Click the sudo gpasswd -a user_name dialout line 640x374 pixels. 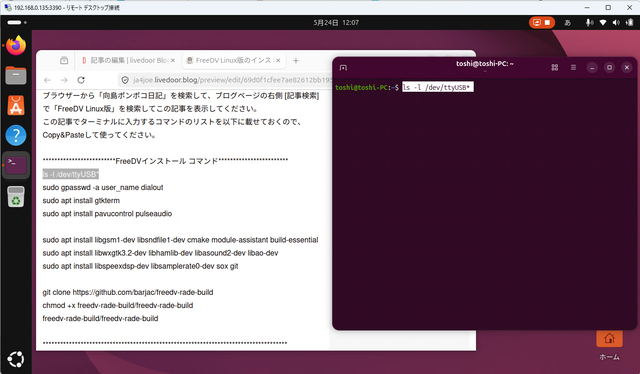[103, 187]
